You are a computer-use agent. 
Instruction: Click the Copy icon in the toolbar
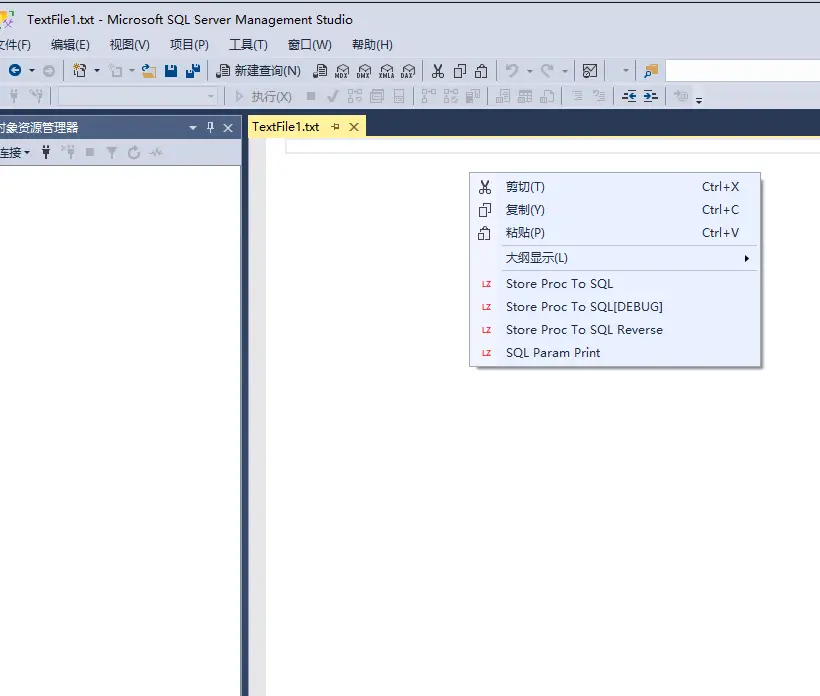pos(460,71)
